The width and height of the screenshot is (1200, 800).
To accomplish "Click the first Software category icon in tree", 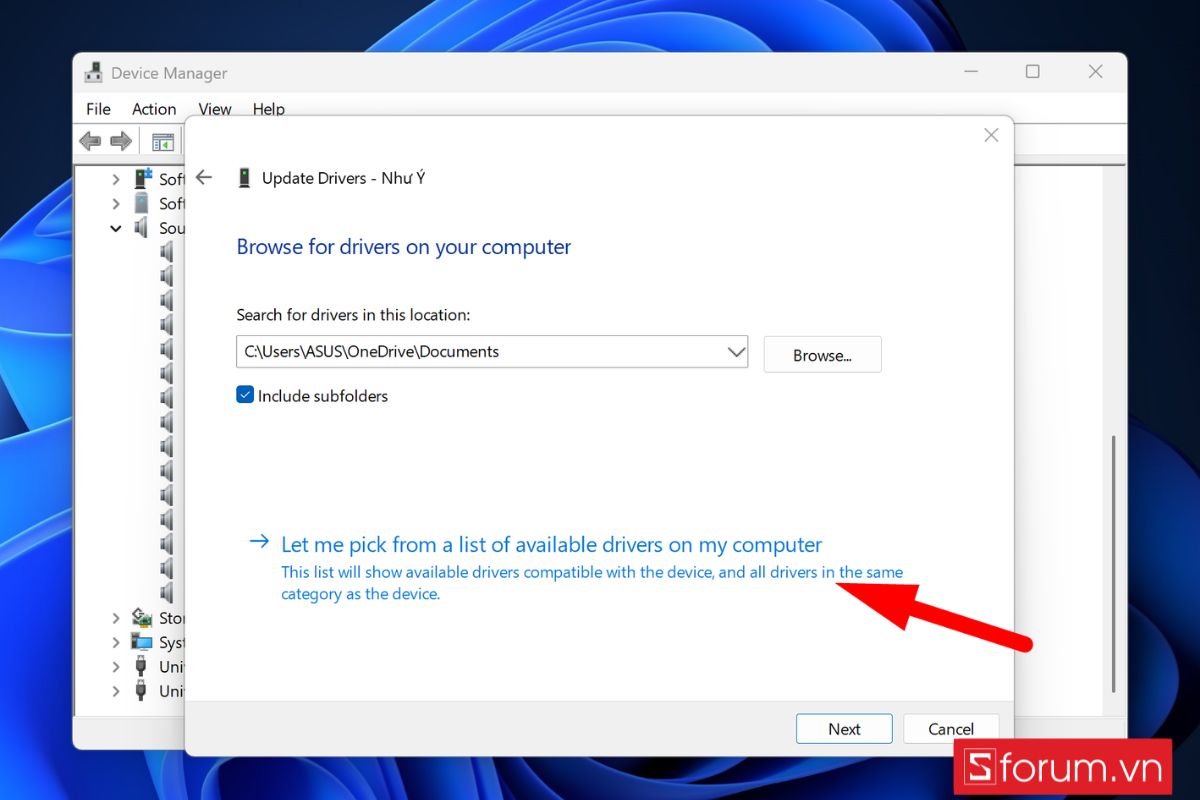I will point(143,179).
